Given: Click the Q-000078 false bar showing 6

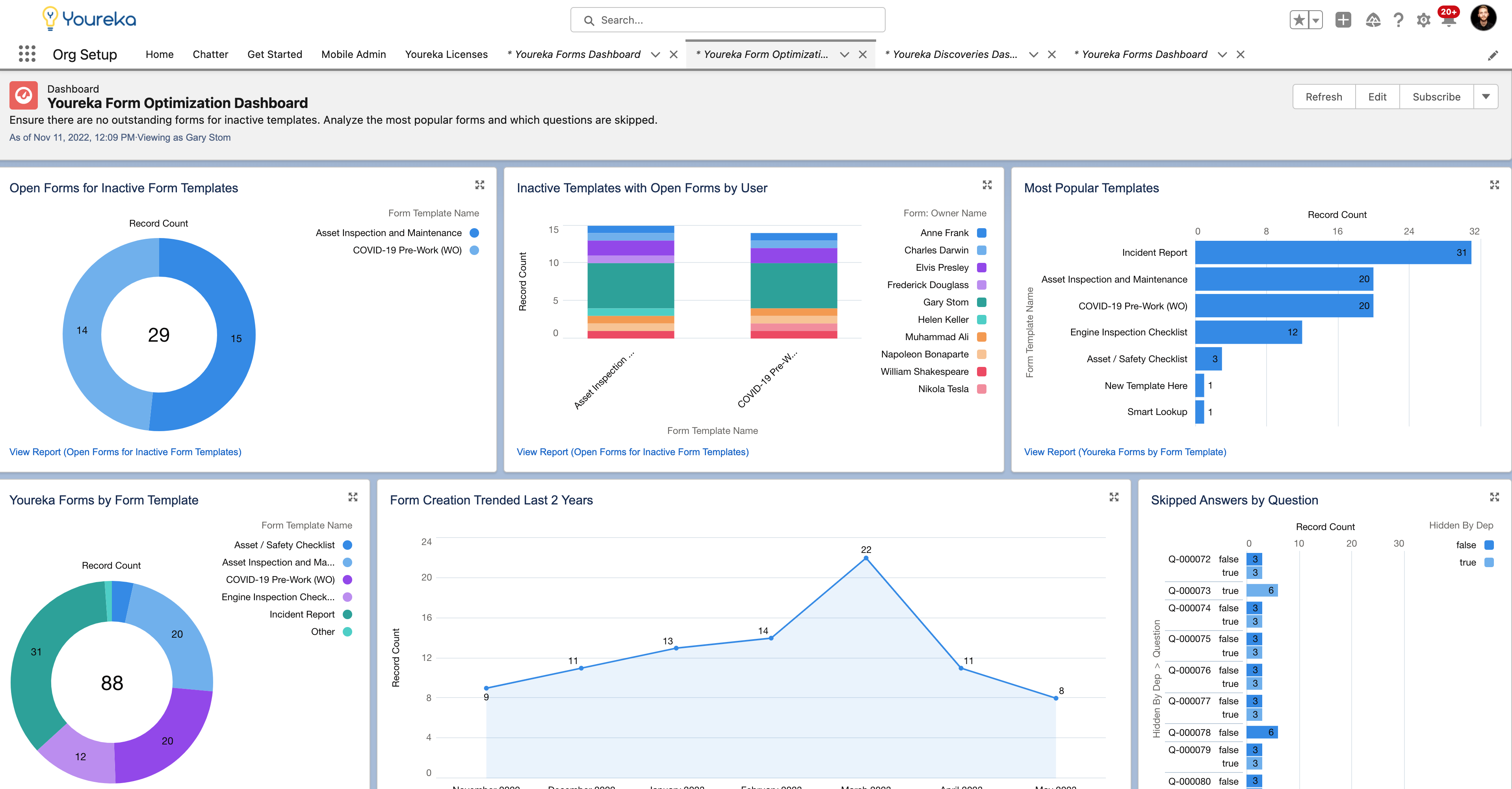Looking at the screenshot, I should point(1262,733).
